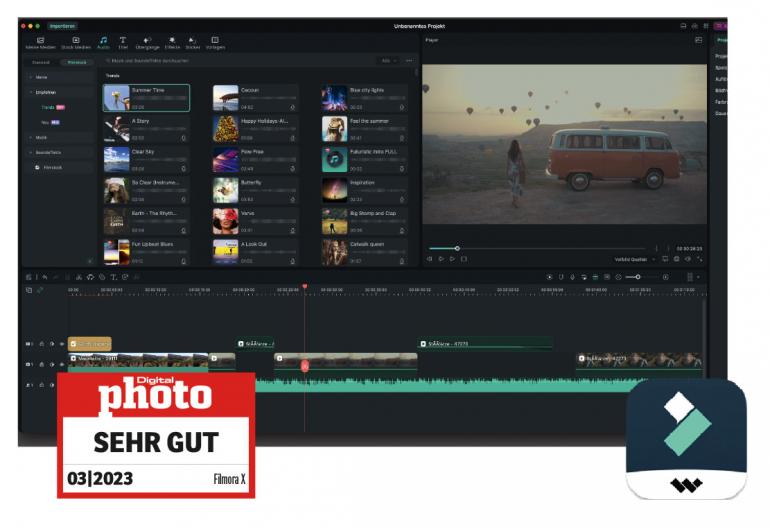Select Neu in the sidebar

point(45,122)
